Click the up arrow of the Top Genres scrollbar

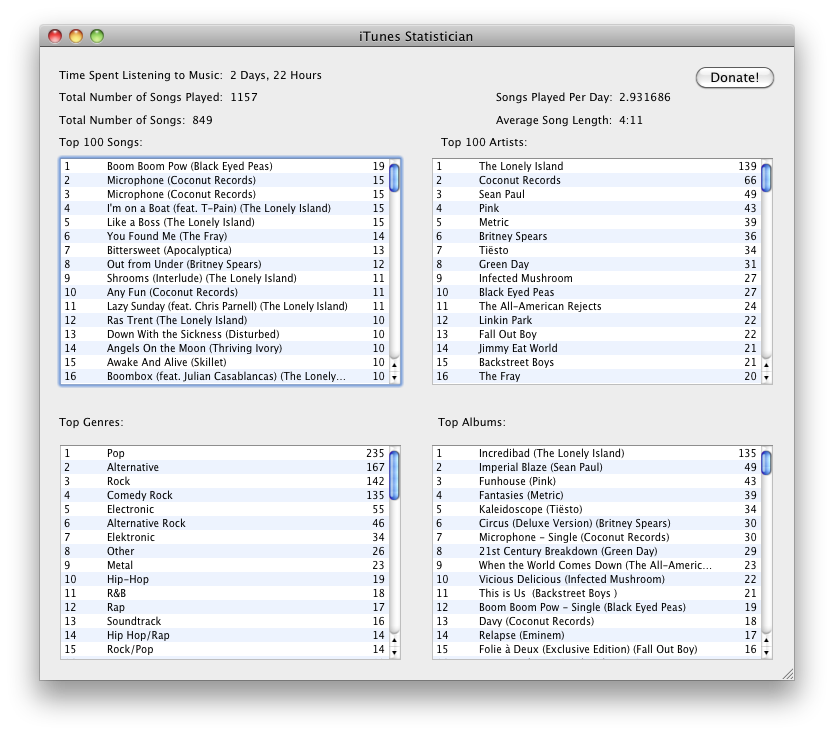click(394, 640)
